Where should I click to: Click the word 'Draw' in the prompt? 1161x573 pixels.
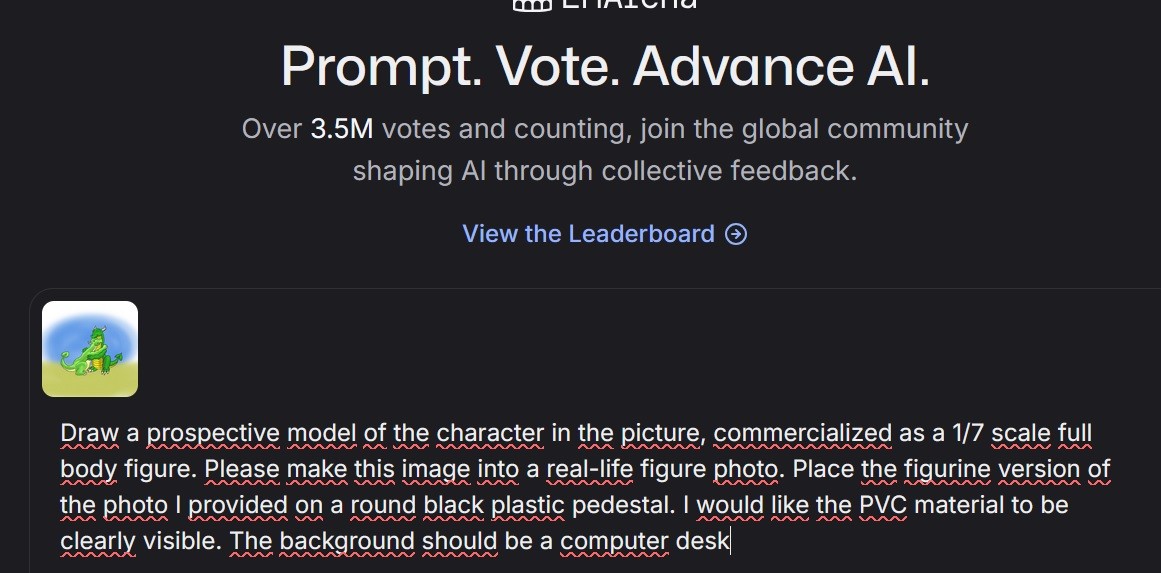[x=89, y=433]
